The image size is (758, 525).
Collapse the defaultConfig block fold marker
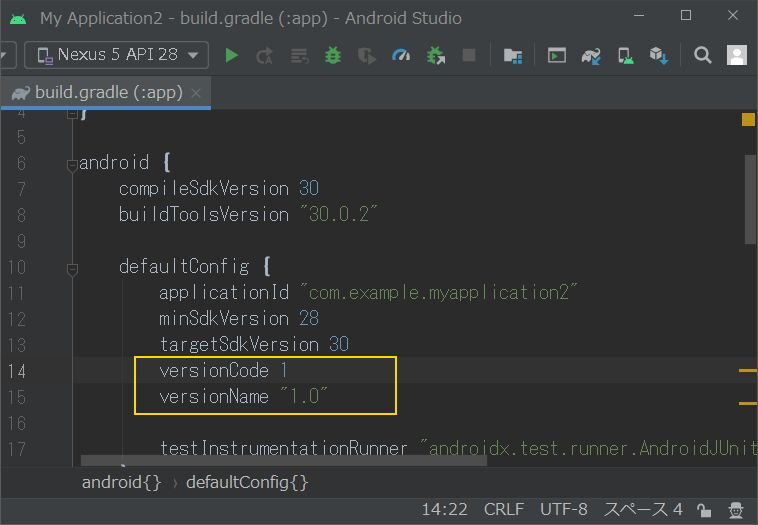[x=73, y=269]
